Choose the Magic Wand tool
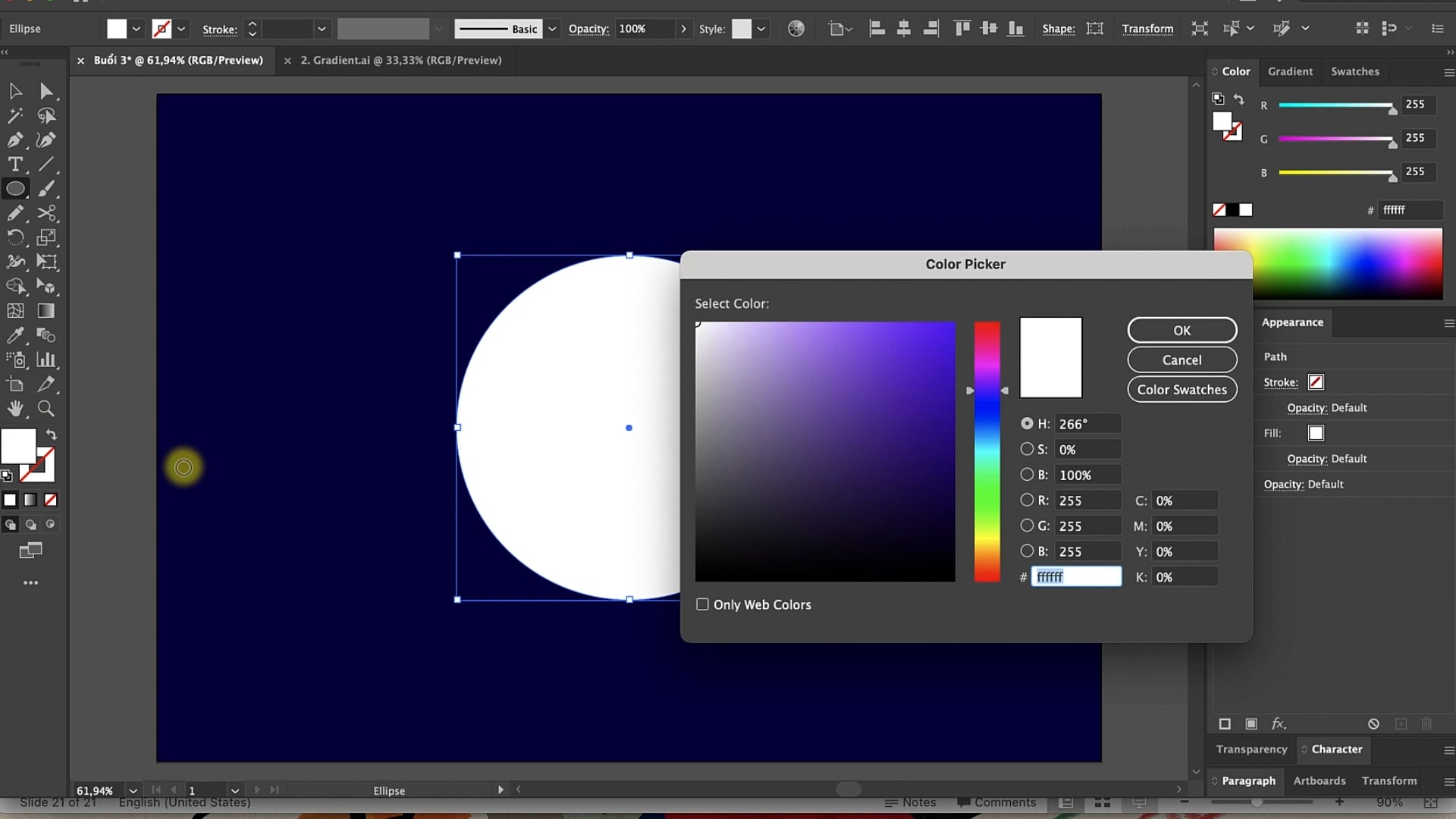 15,116
